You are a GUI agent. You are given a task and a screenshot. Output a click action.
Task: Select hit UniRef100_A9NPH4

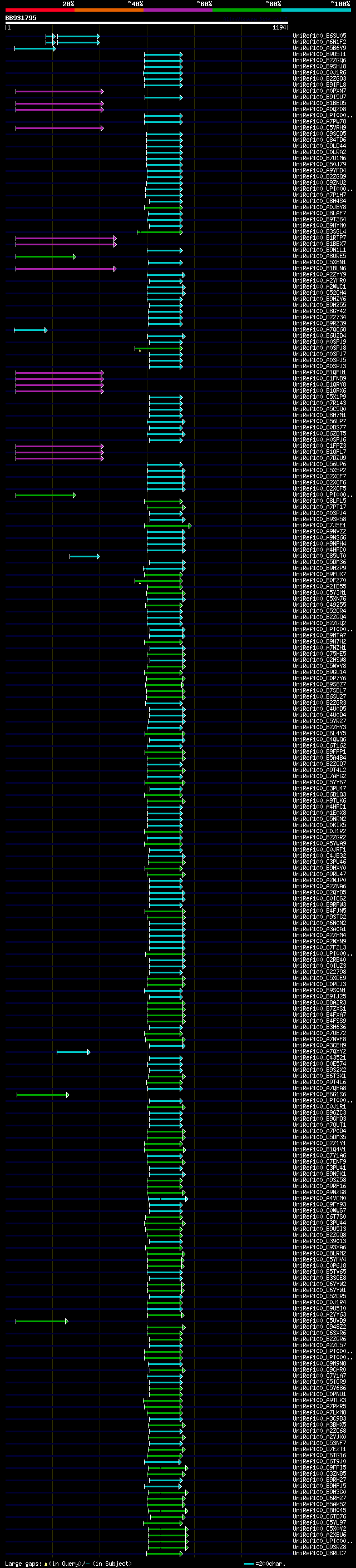[319, 543]
